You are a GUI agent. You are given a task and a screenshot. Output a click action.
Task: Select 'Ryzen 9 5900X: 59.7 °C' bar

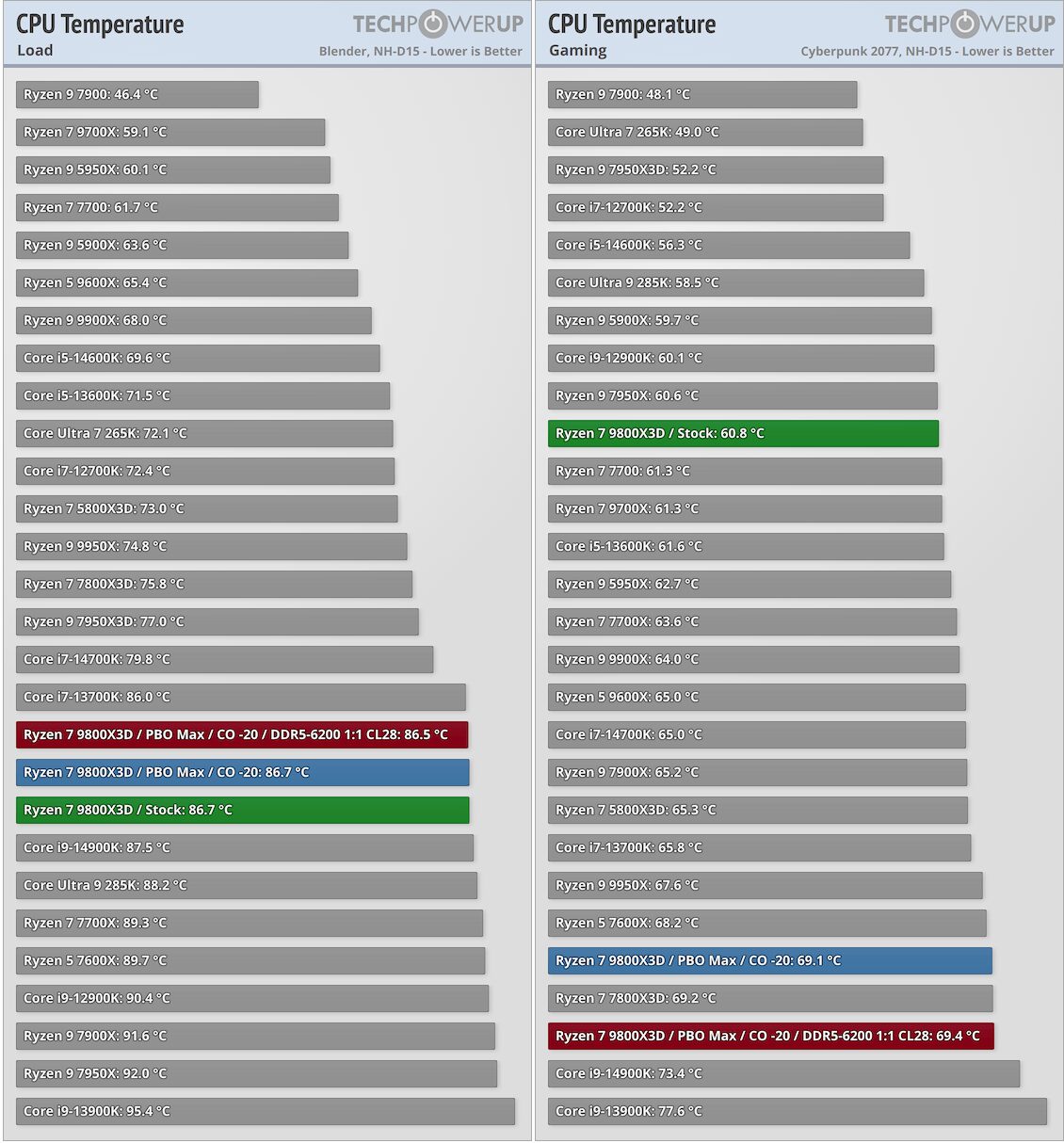coord(740,320)
